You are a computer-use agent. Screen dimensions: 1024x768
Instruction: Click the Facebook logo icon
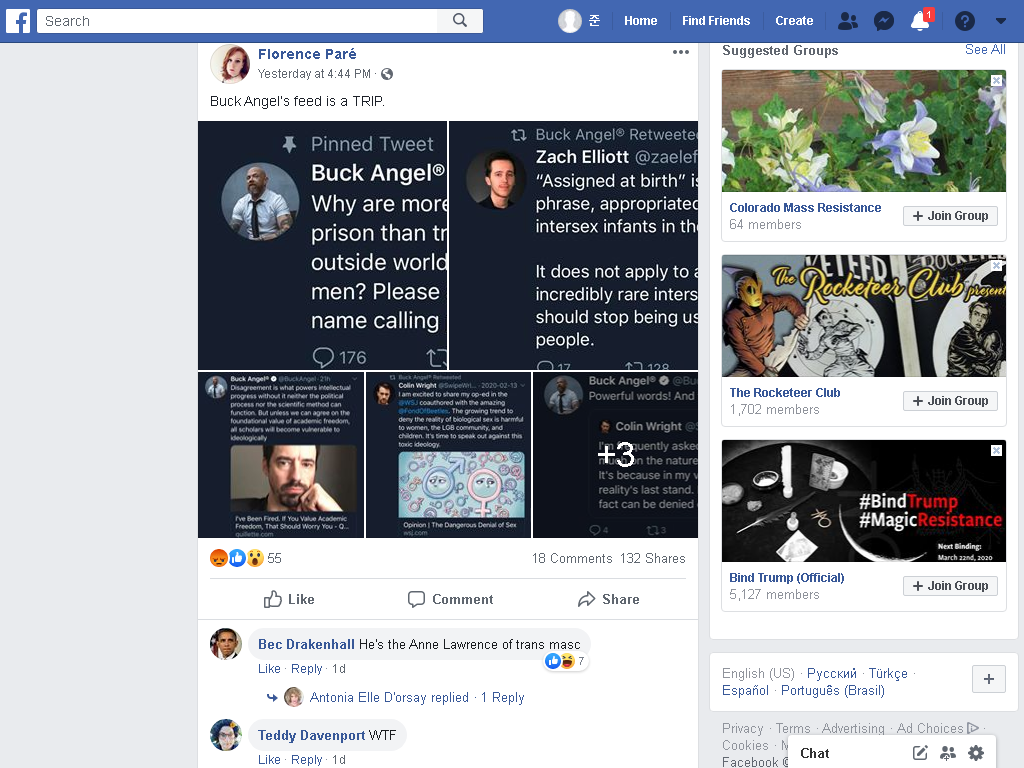[x=18, y=21]
